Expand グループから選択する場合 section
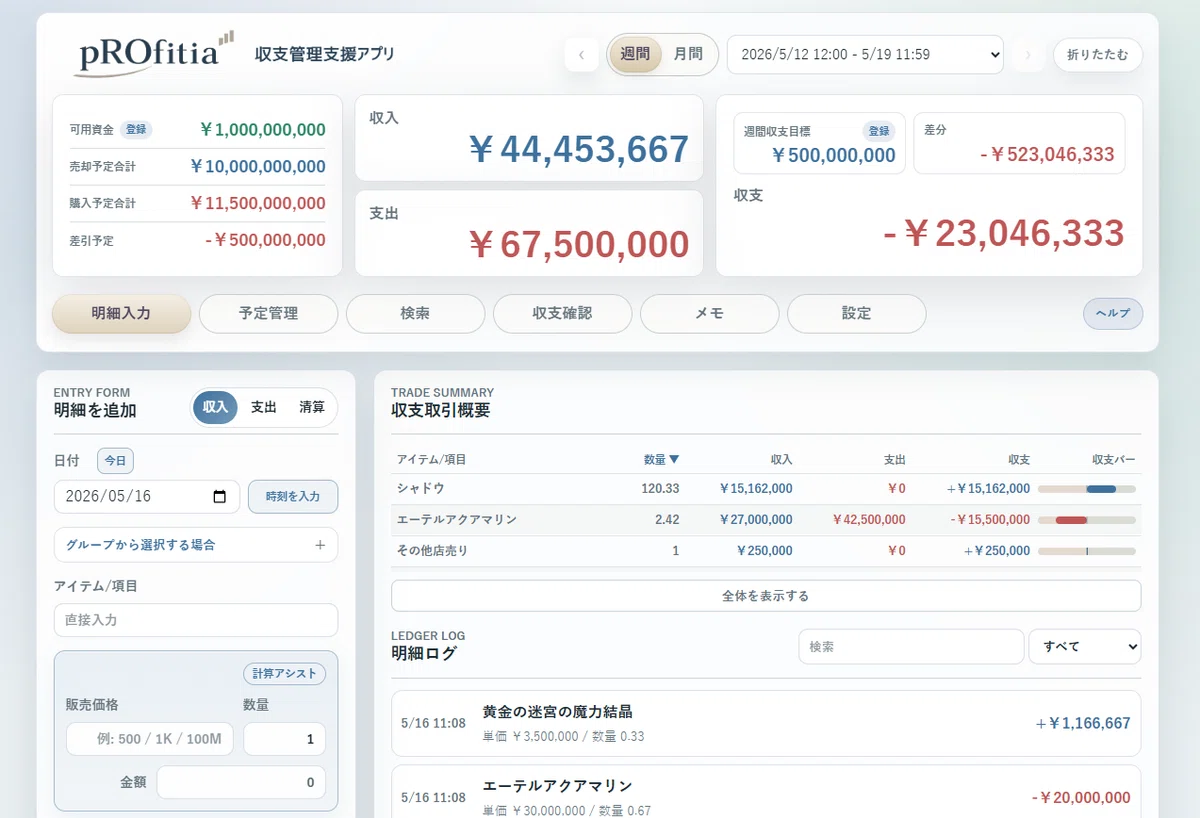Viewport: 1200px width, 818px height. (196, 545)
